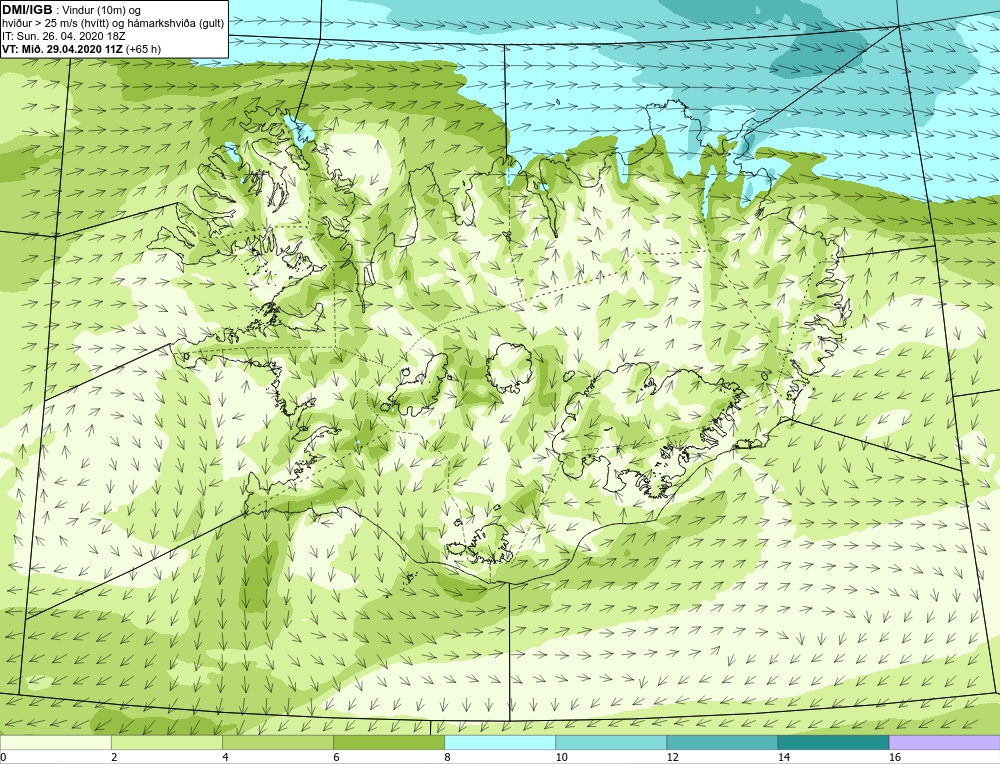This screenshot has height=764, width=1000.
Task: Click the 14–16 m/s dark teal swatch
Action: pyautogui.click(x=832, y=742)
